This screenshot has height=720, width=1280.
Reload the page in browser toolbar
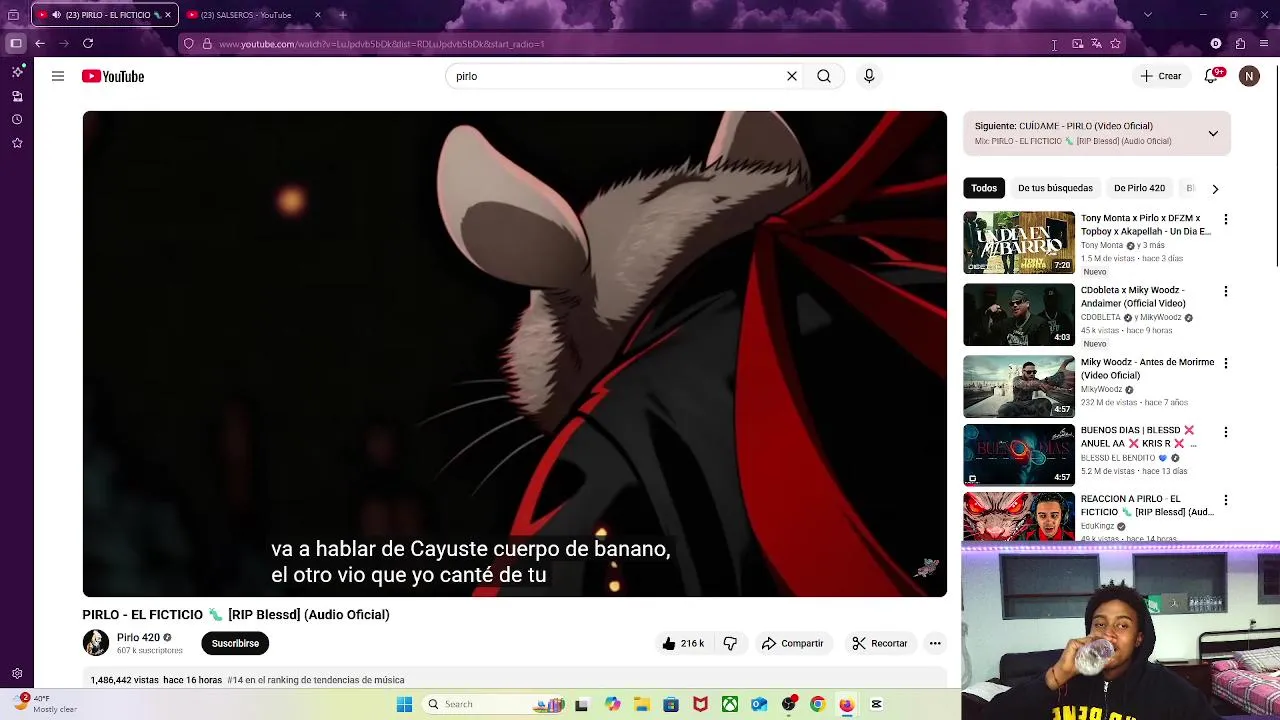point(88,43)
